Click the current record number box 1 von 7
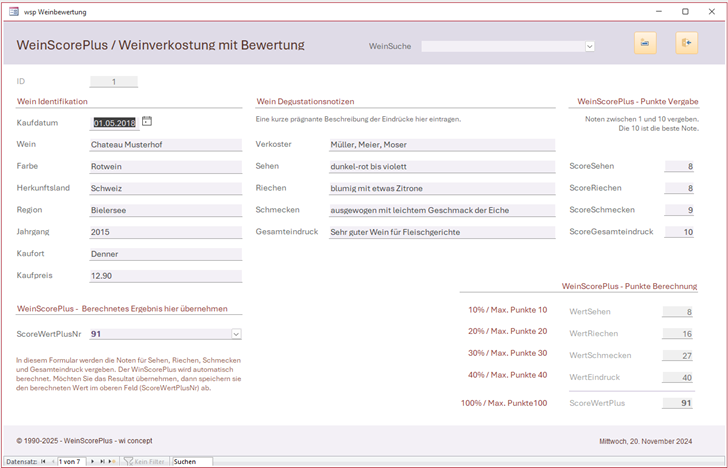Viewport: 728px width, 468px height. 71,462
